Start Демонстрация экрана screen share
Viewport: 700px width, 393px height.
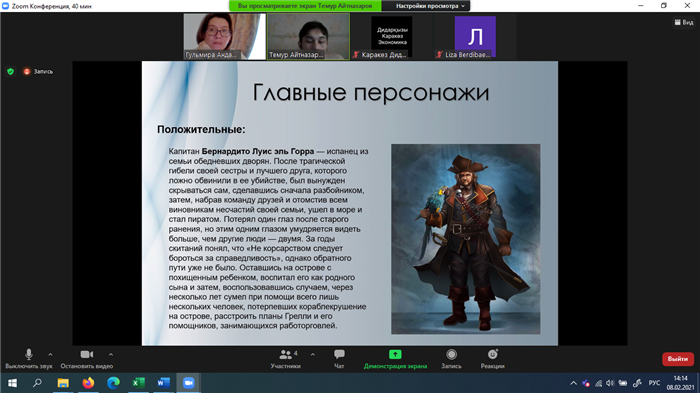[395, 359]
